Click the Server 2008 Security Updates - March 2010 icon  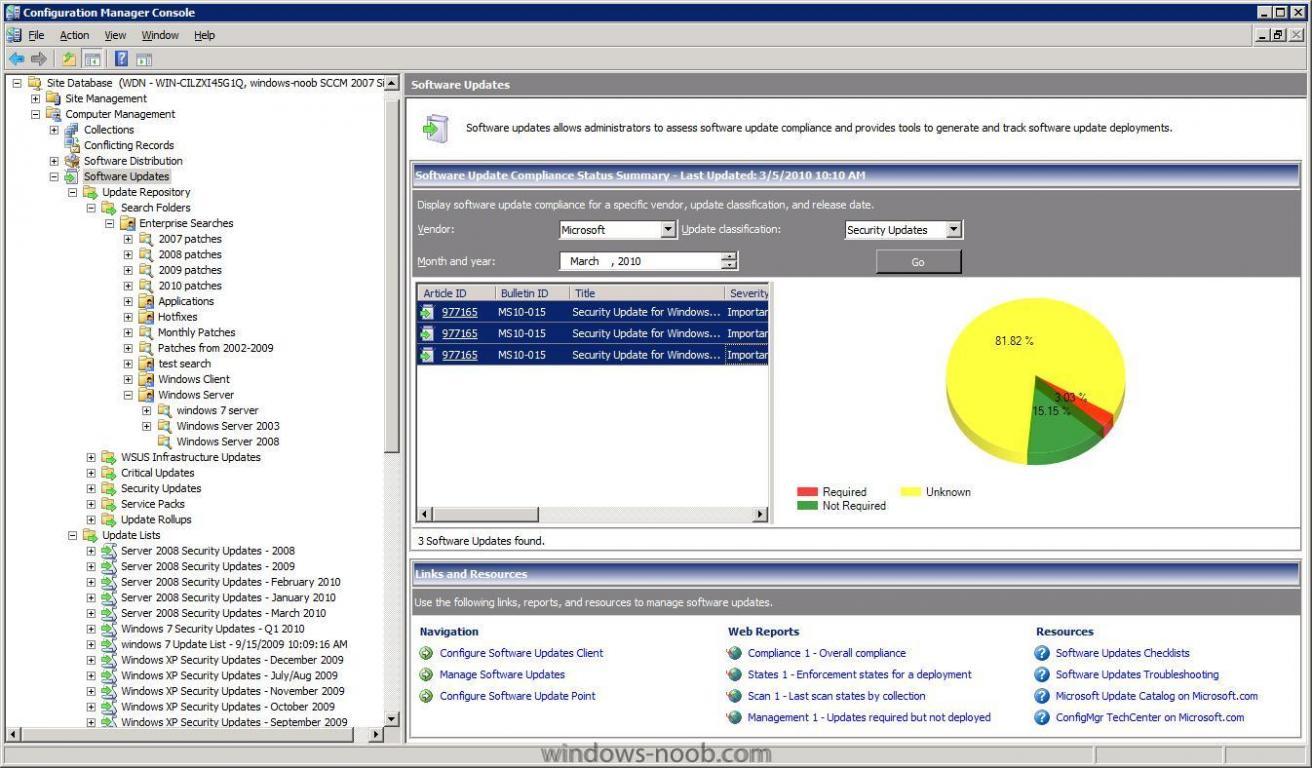coord(109,613)
